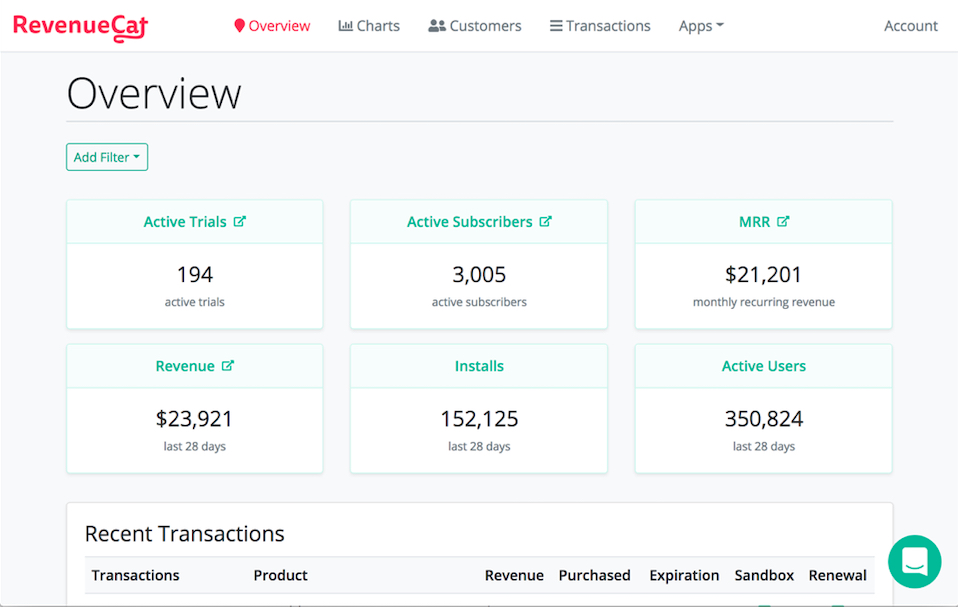Follow the MRR title link
This screenshot has width=958, height=607.
point(755,222)
